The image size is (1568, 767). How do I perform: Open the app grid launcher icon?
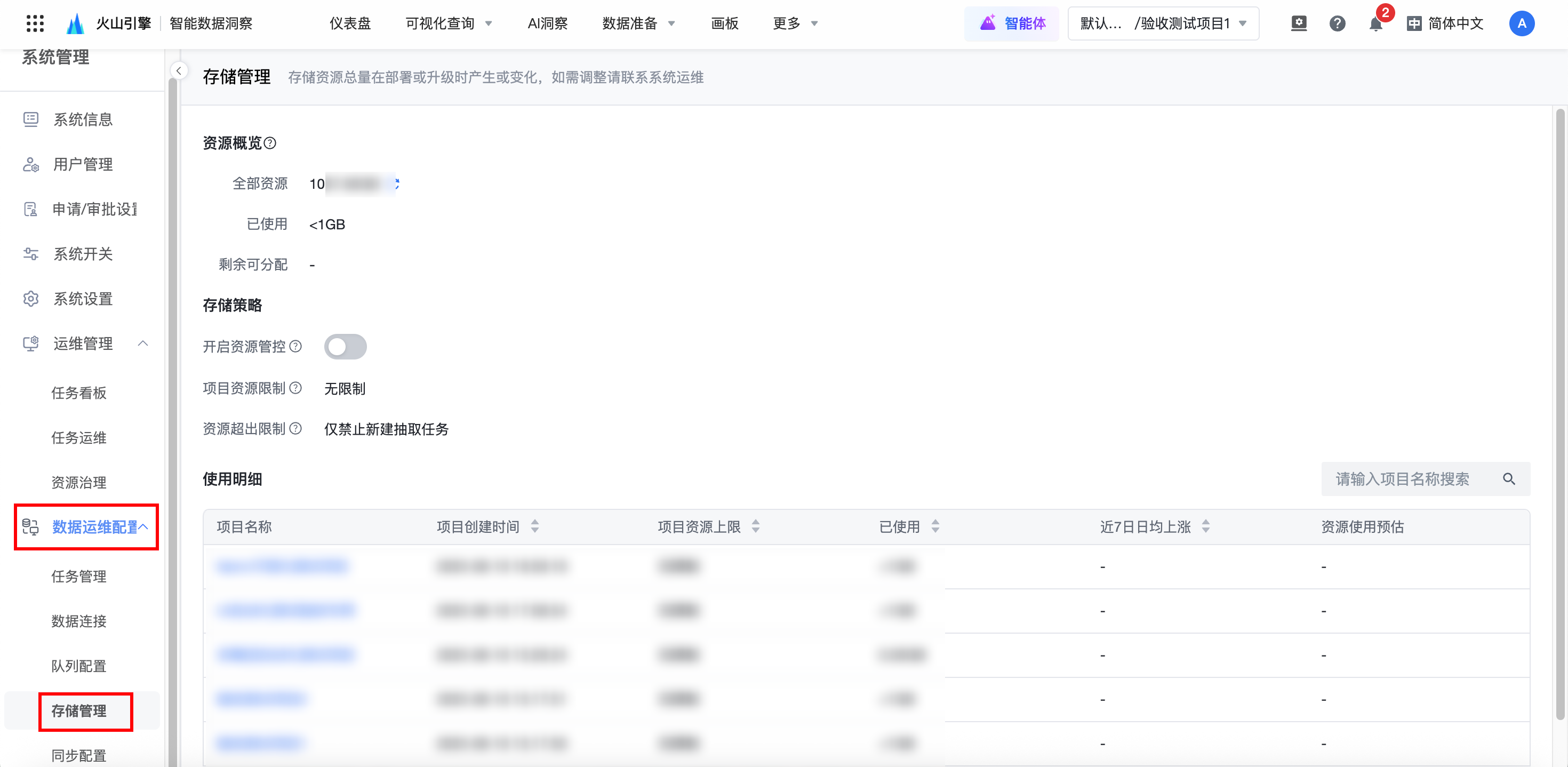(35, 23)
